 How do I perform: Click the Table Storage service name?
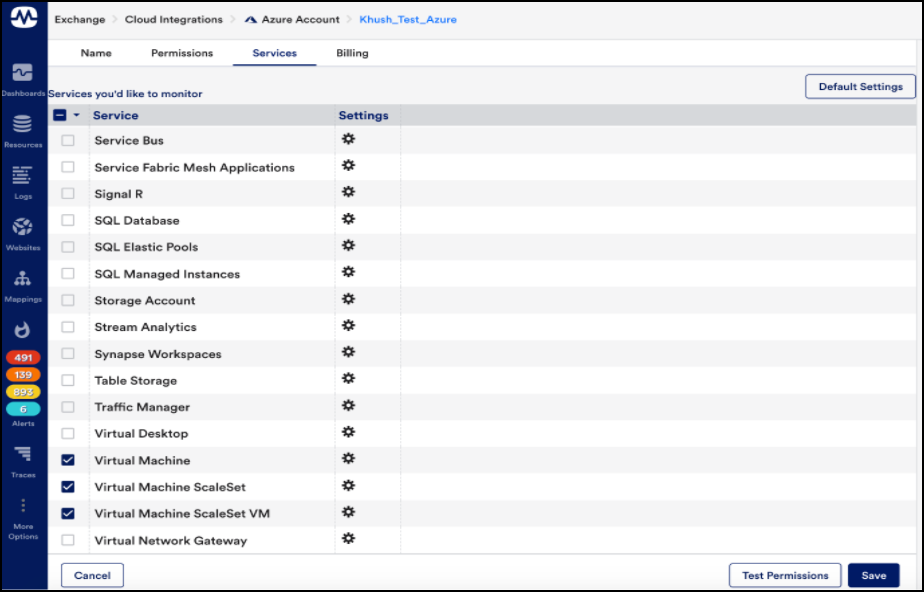(x=136, y=381)
